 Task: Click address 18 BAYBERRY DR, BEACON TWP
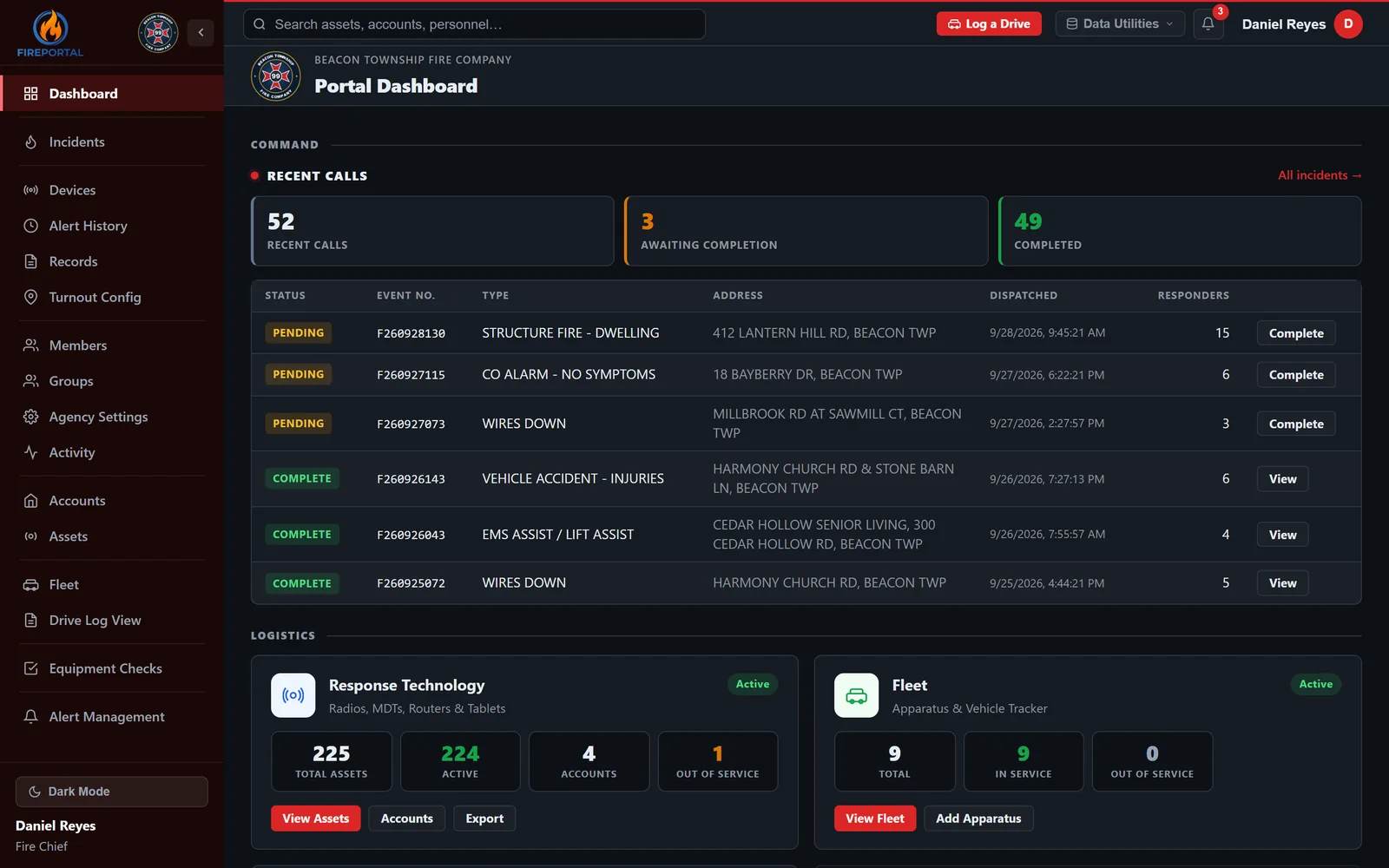coord(807,374)
